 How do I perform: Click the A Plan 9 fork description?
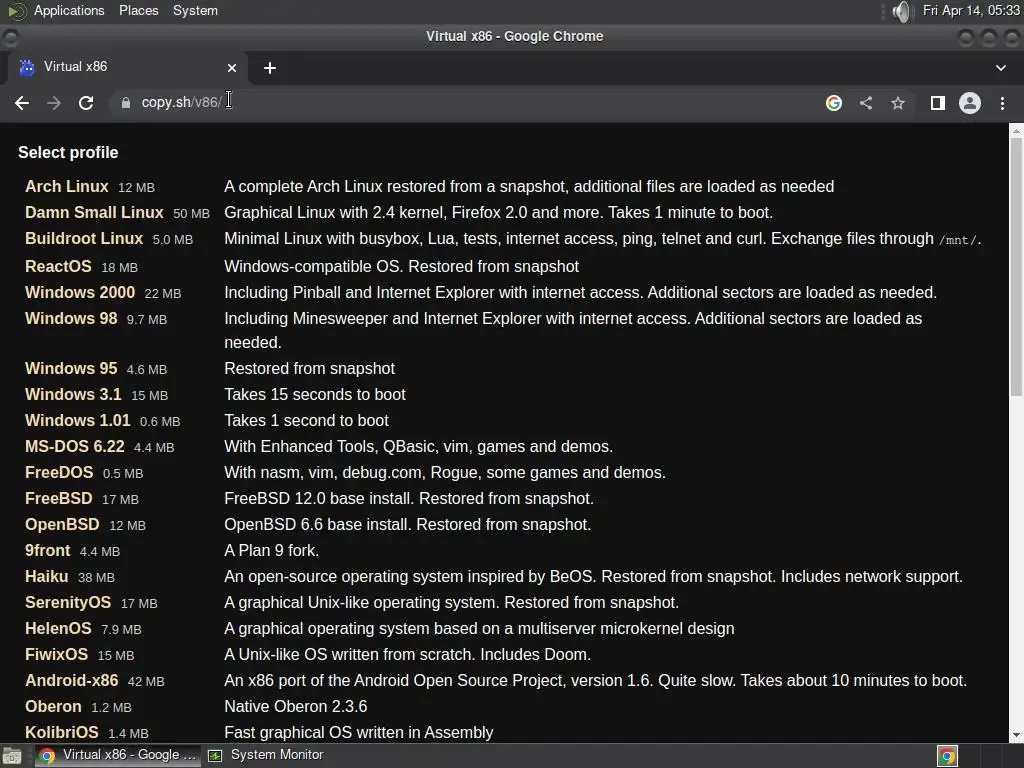(272, 551)
